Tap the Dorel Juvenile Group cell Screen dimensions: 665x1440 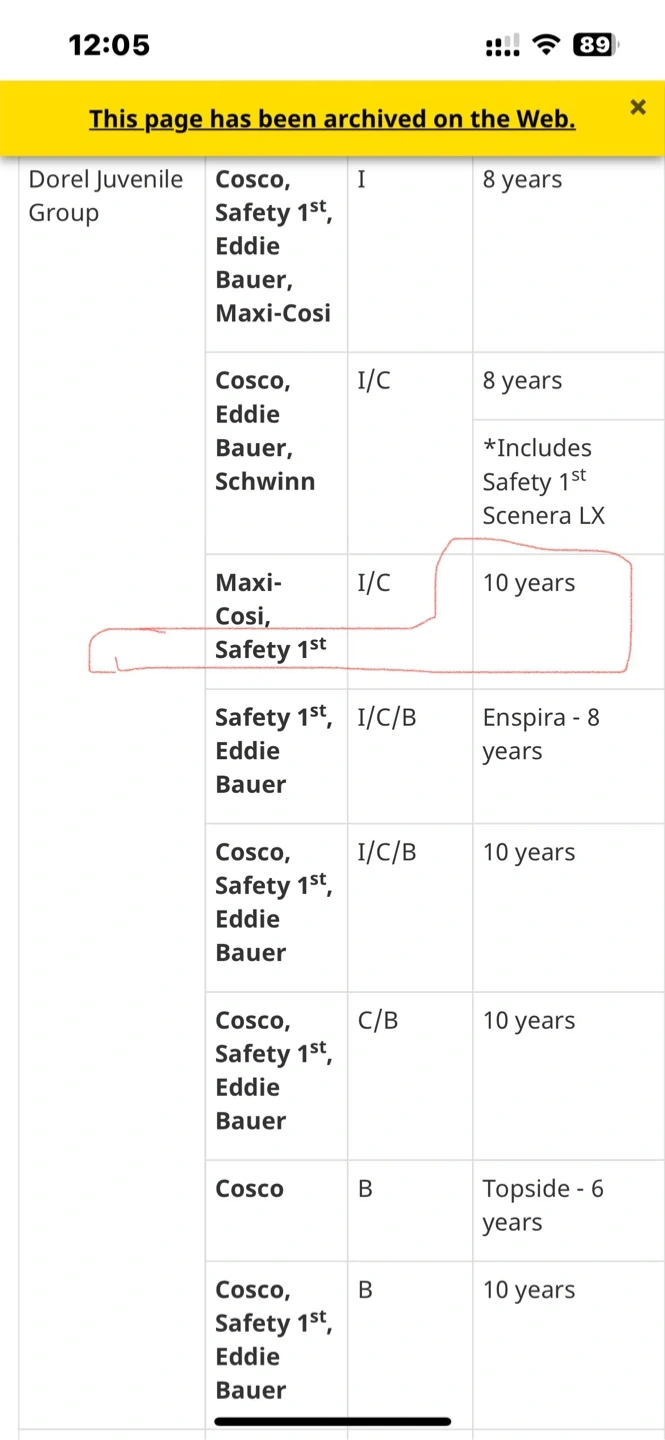pyautogui.click(x=105, y=196)
